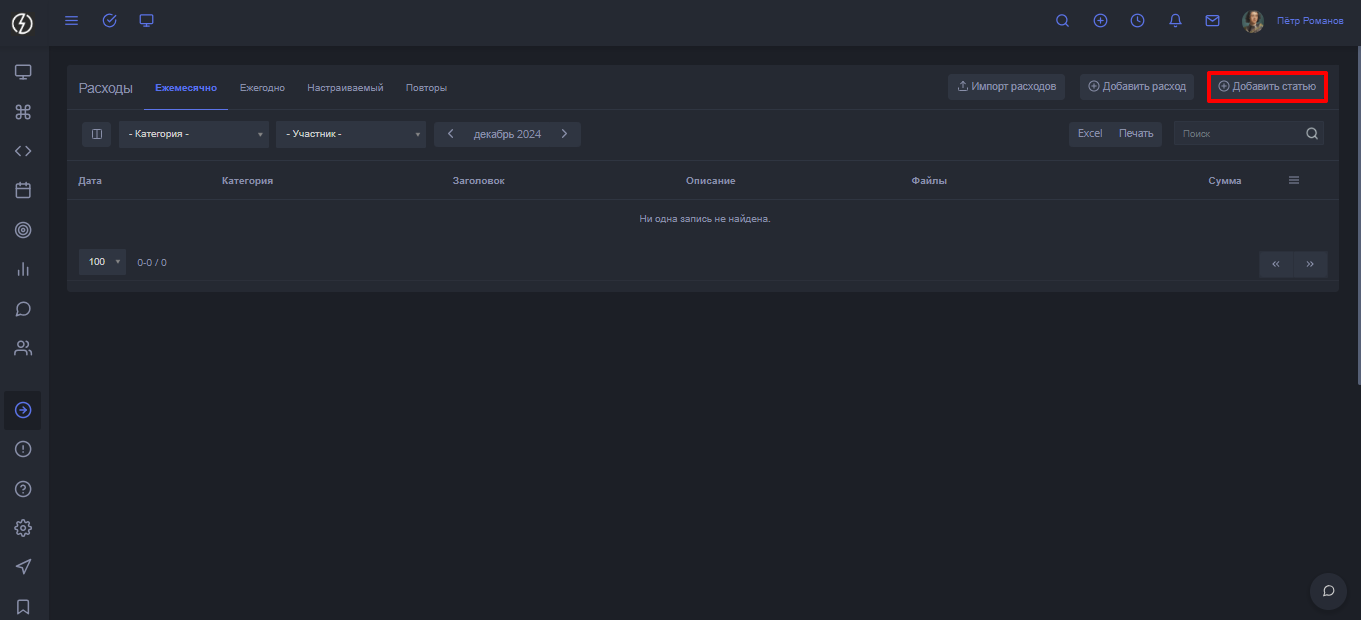The height and width of the screenshot is (620, 1361).
Task: Click the chat bubble floating button
Action: click(x=1328, y=591)
